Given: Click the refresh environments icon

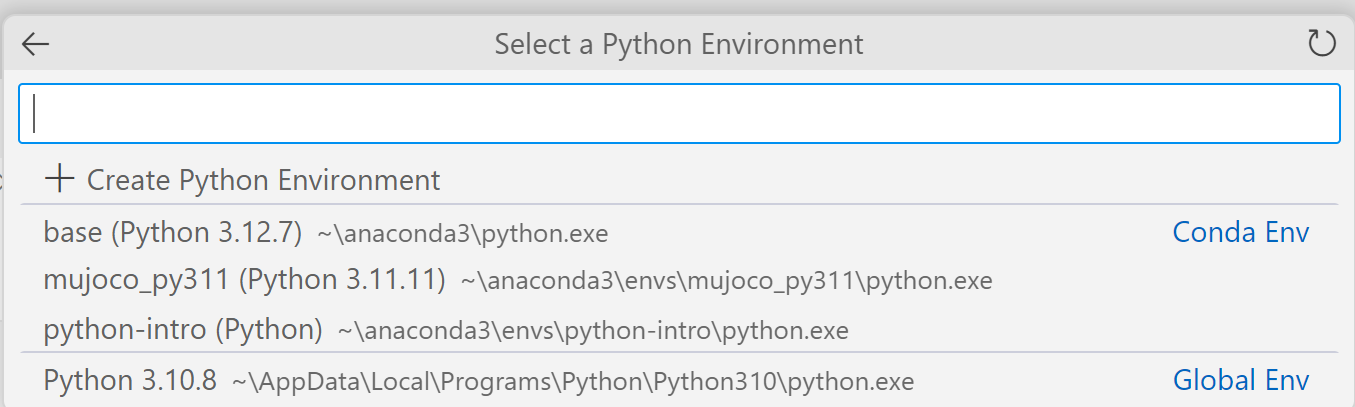Looking at the screenshot, I should click(1321, 44).
